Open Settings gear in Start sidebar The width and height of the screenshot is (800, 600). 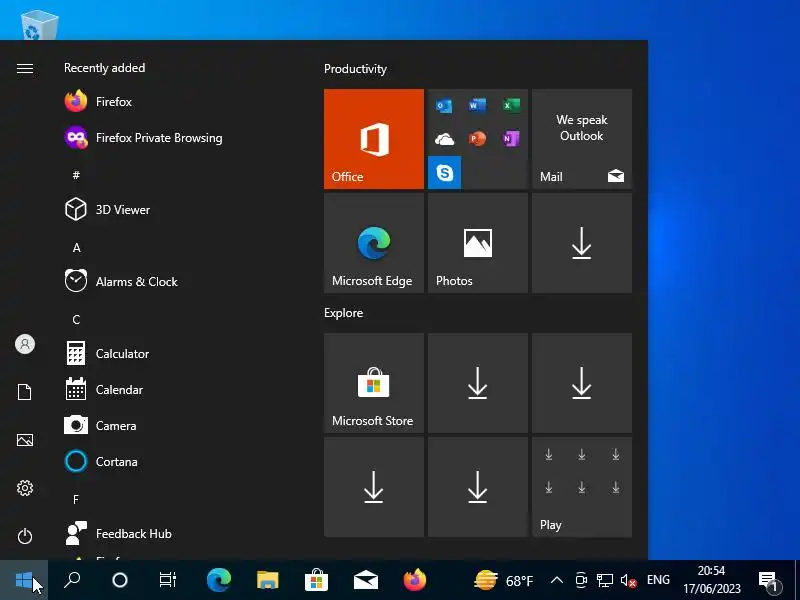pyautogui.click(x=24, y=488)
